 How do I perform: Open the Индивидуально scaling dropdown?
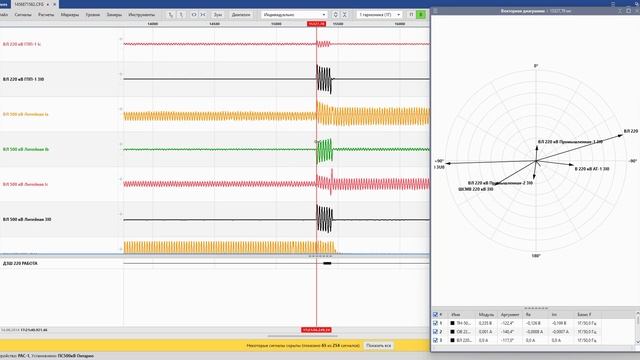[294, 15]
